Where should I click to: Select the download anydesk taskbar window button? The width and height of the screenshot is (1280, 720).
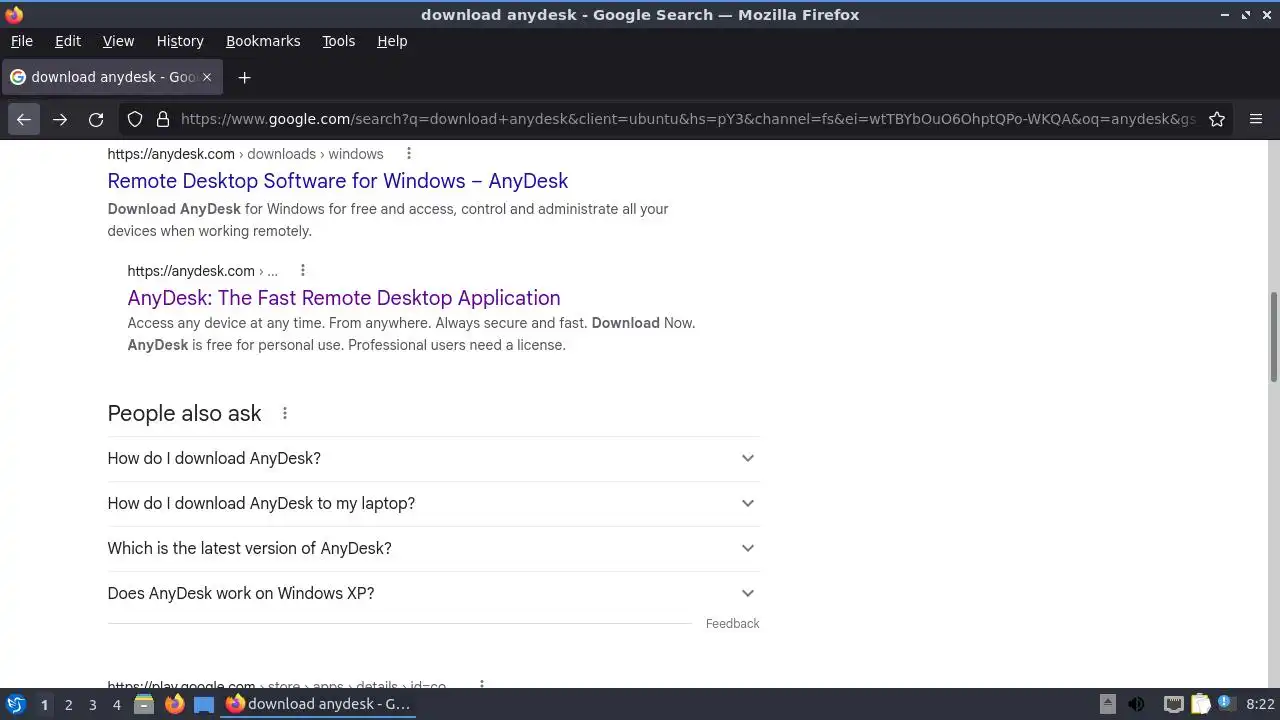coord(318,704)
